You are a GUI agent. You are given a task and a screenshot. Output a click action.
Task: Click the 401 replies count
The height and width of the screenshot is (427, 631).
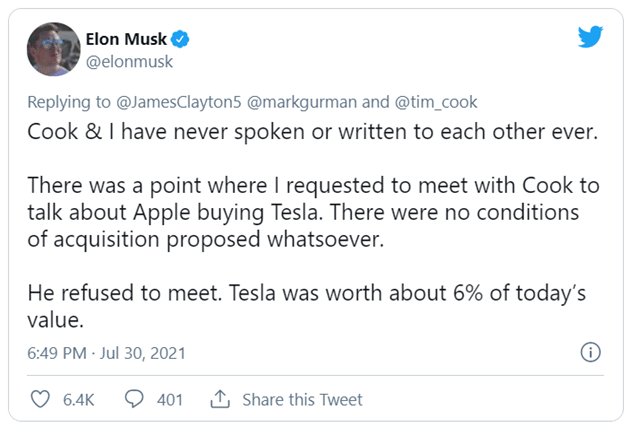pyautogui.click(x=170, y=399)
